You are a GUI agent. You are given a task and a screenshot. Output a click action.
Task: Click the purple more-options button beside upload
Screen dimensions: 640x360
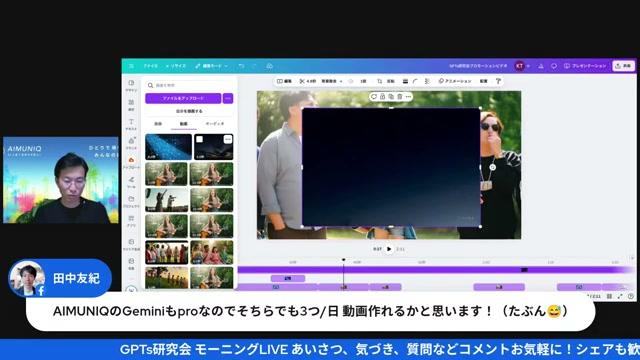pyautogui.click(x=228, y=98)
